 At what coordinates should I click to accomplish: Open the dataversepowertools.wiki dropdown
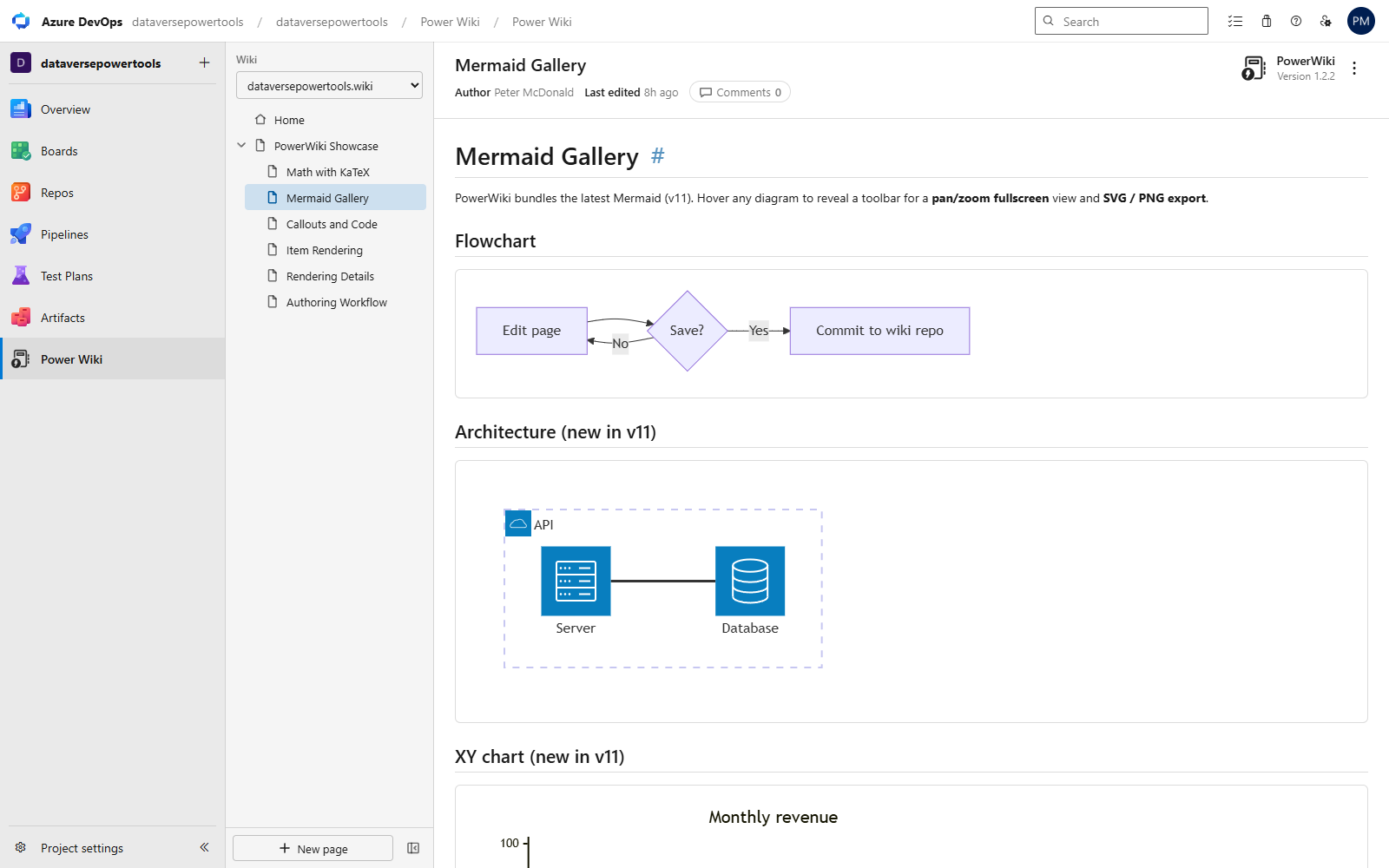click(329, 85)
